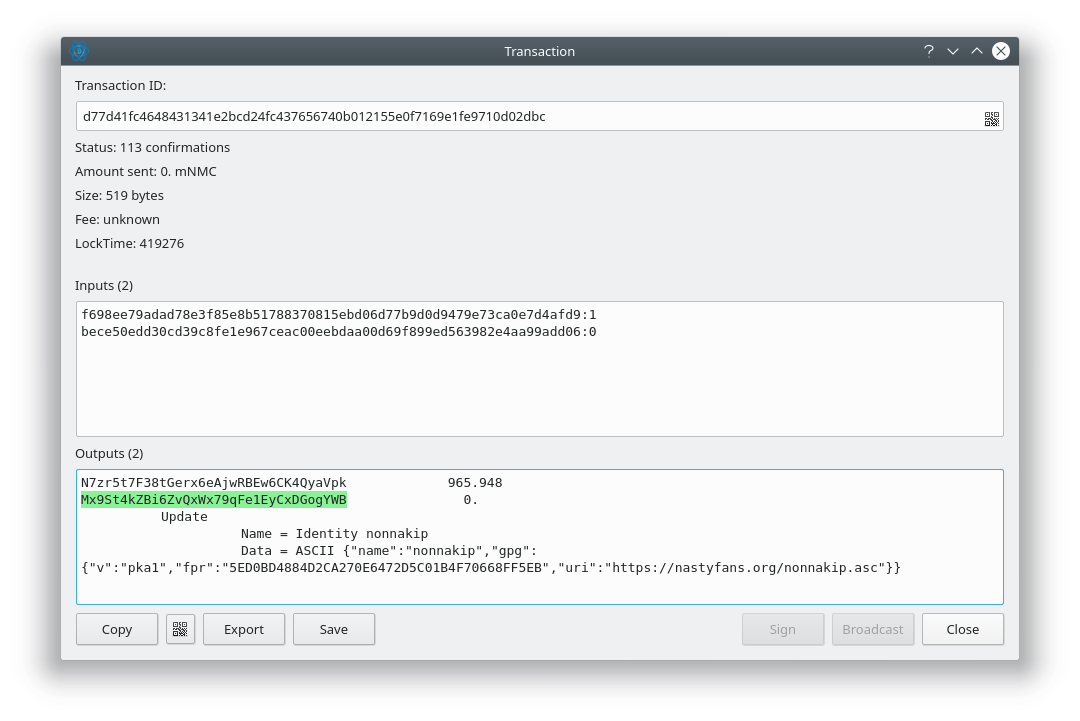Image resolution: width=1080 pixels, height=721 pixels.
Task: Open context help via the question mark icon
Action: click(928, 50)
